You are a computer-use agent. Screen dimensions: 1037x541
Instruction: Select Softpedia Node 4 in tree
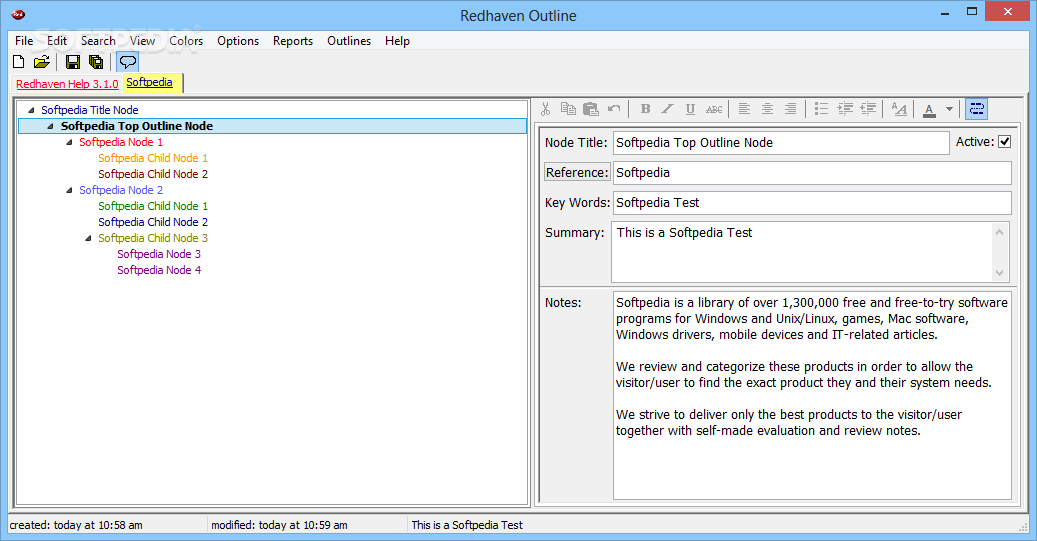coord(159,270)
